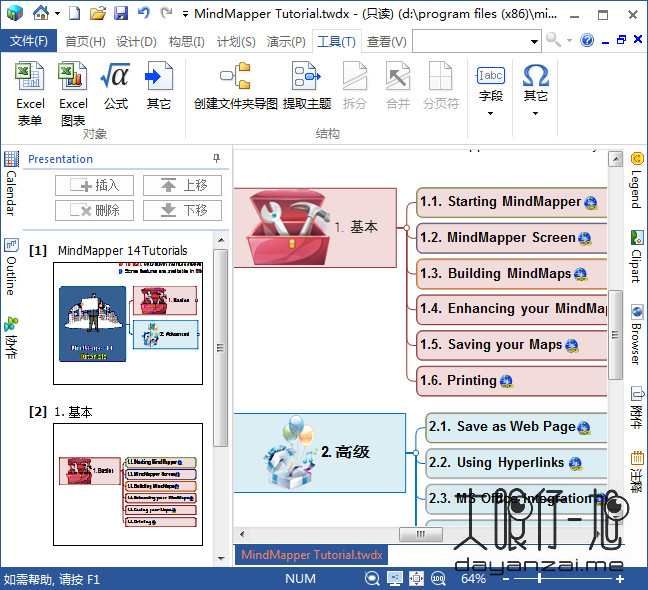Select topic 1.4 Enhancing your MindMap
Viewport: 648px width, 590px height.
(512, 309)
